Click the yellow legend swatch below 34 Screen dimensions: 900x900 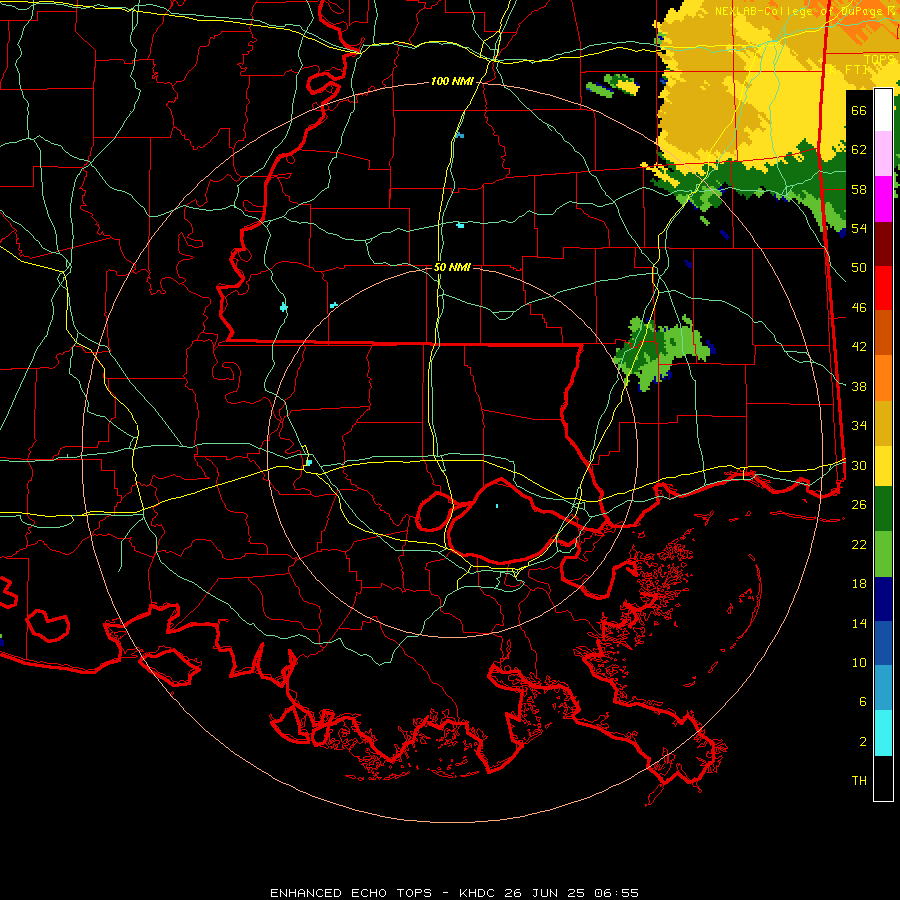(x=883, y=465)
